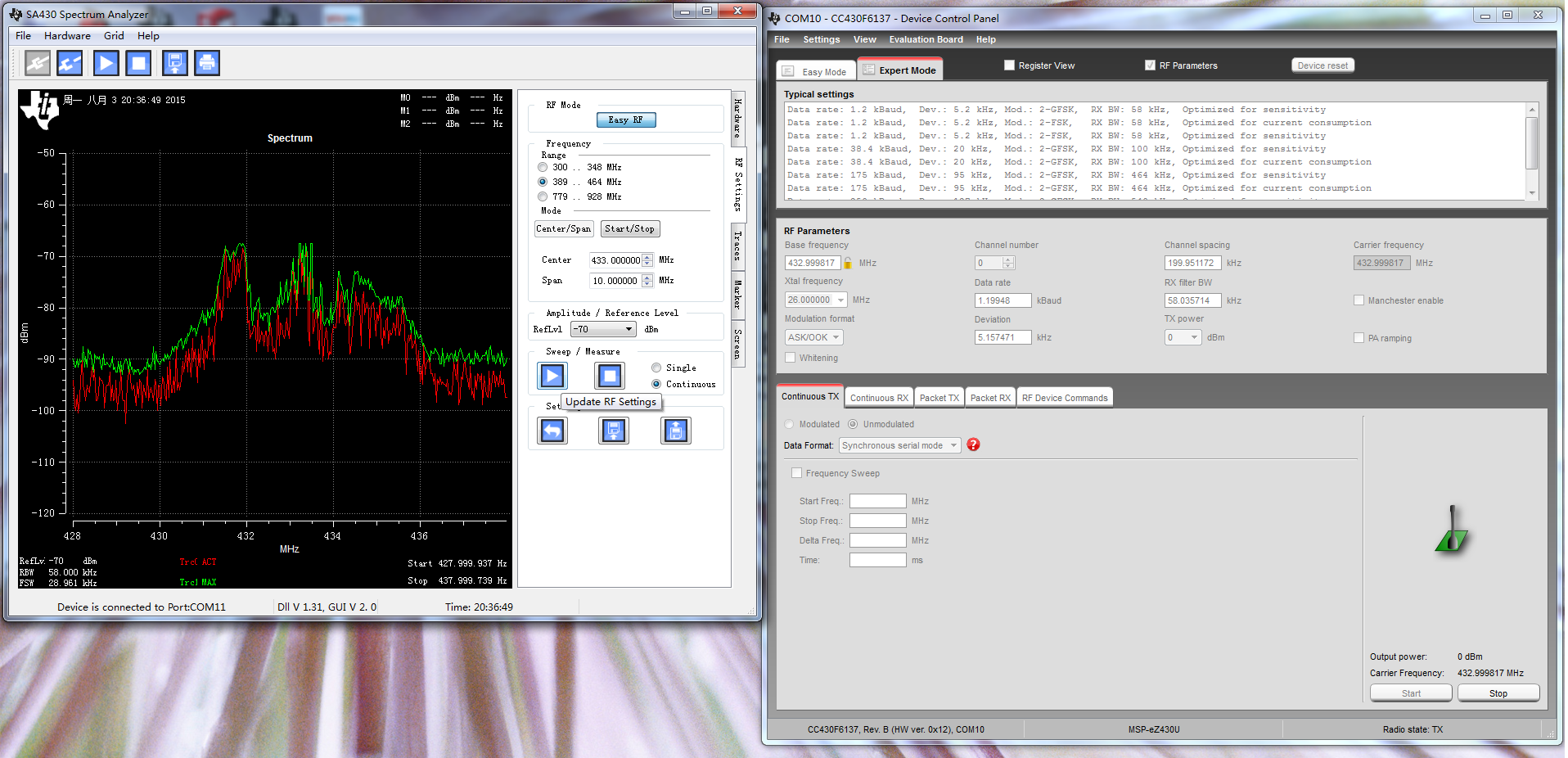Enable the Manchester enable checkbox
This screenshot has height=758, width=1568.
(1358, 300)
